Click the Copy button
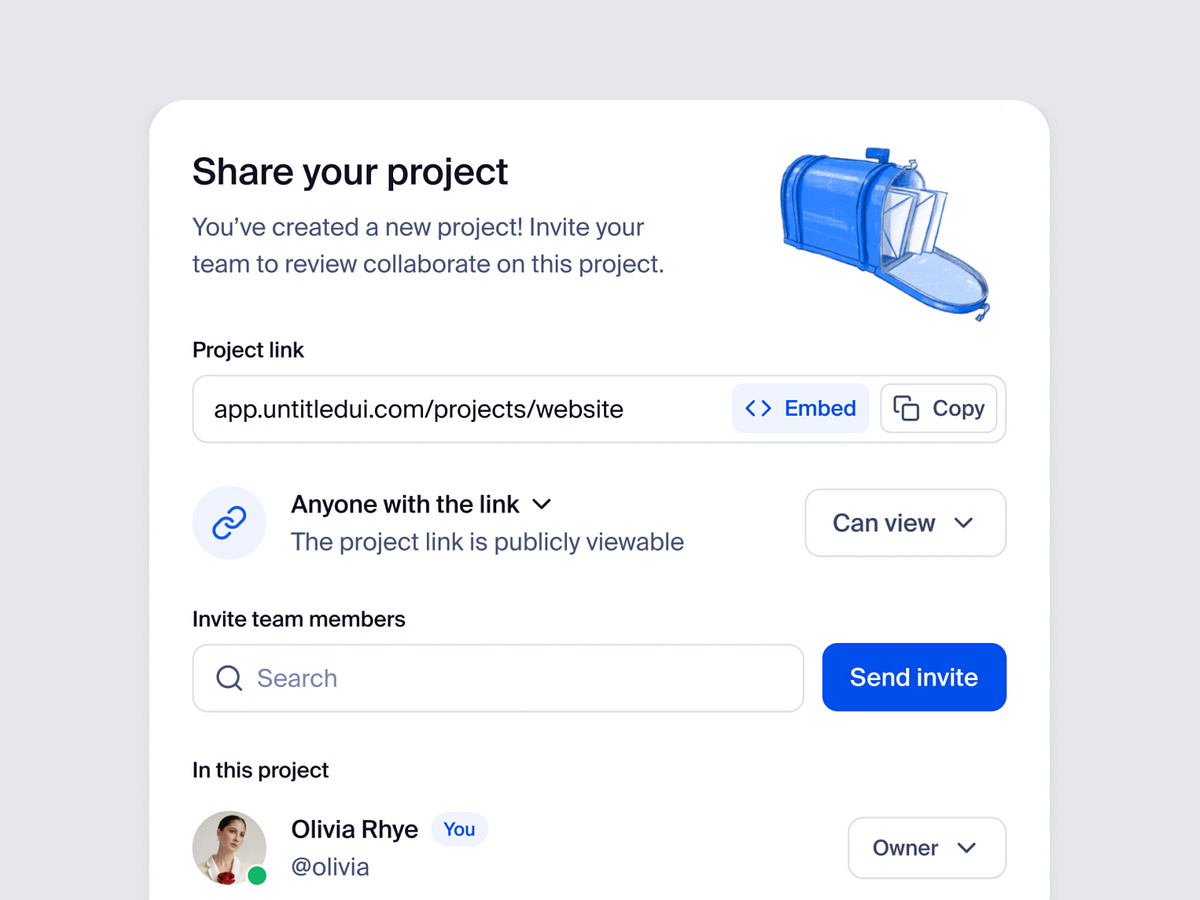Viewport: 1200px width, 900px height. [x=938, y=408]
